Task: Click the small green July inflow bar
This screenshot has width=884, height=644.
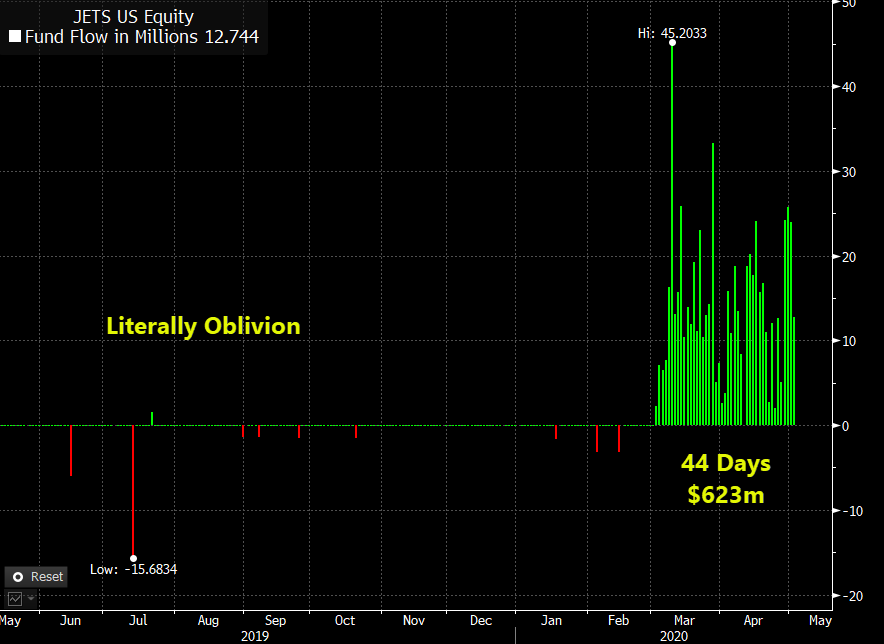Action: coord(152,418)
